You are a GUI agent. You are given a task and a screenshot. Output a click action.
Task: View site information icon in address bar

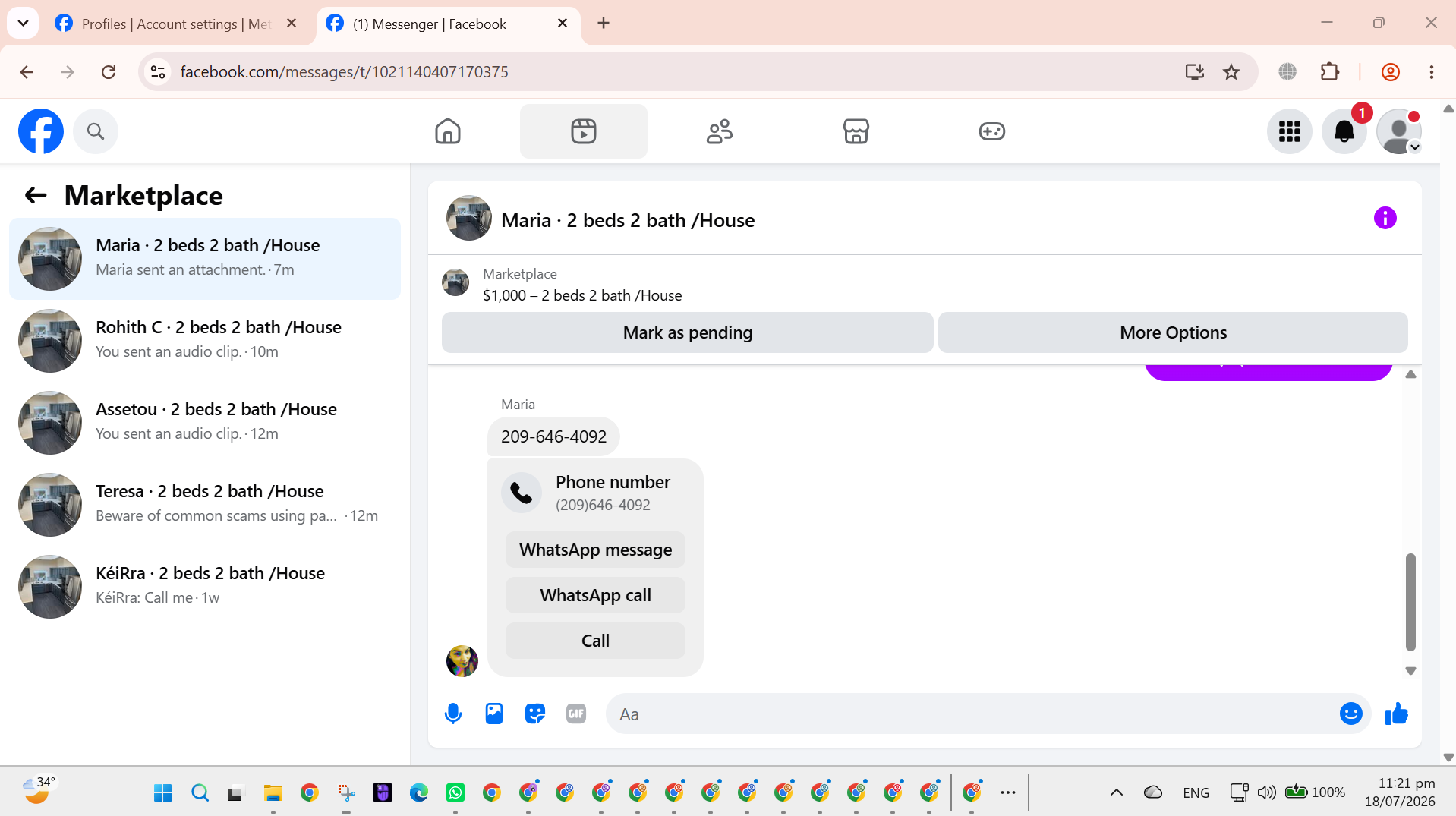pos(158,72)
